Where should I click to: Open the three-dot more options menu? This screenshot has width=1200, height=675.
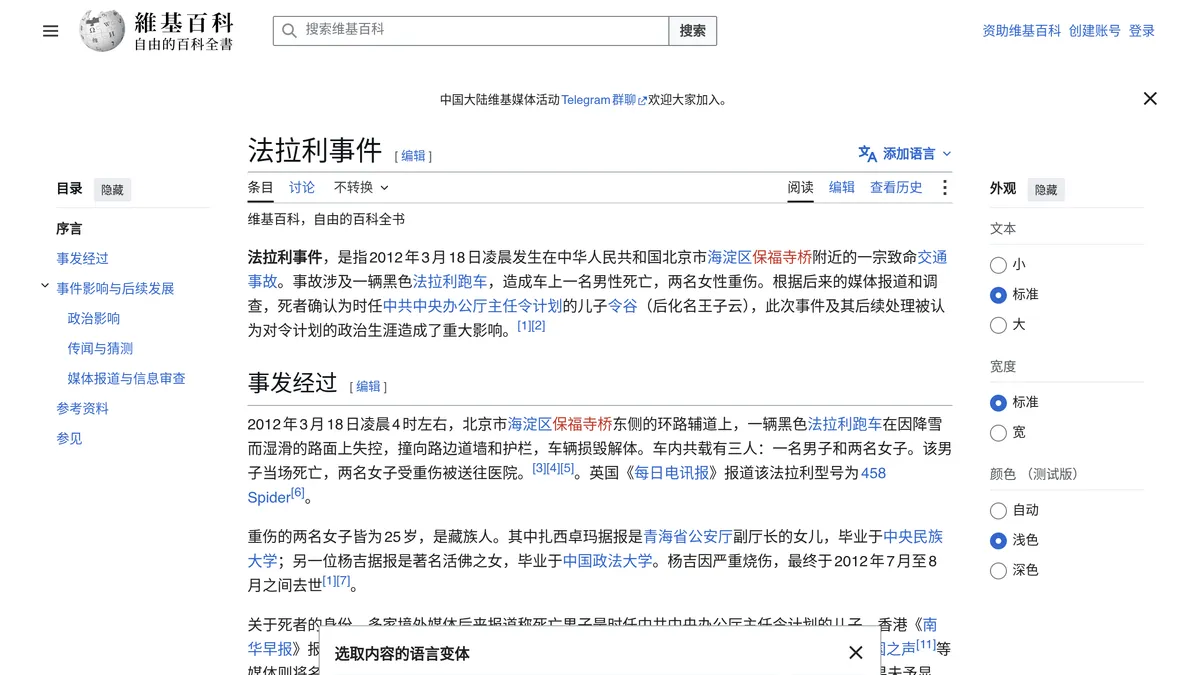(x=944, y=188)
